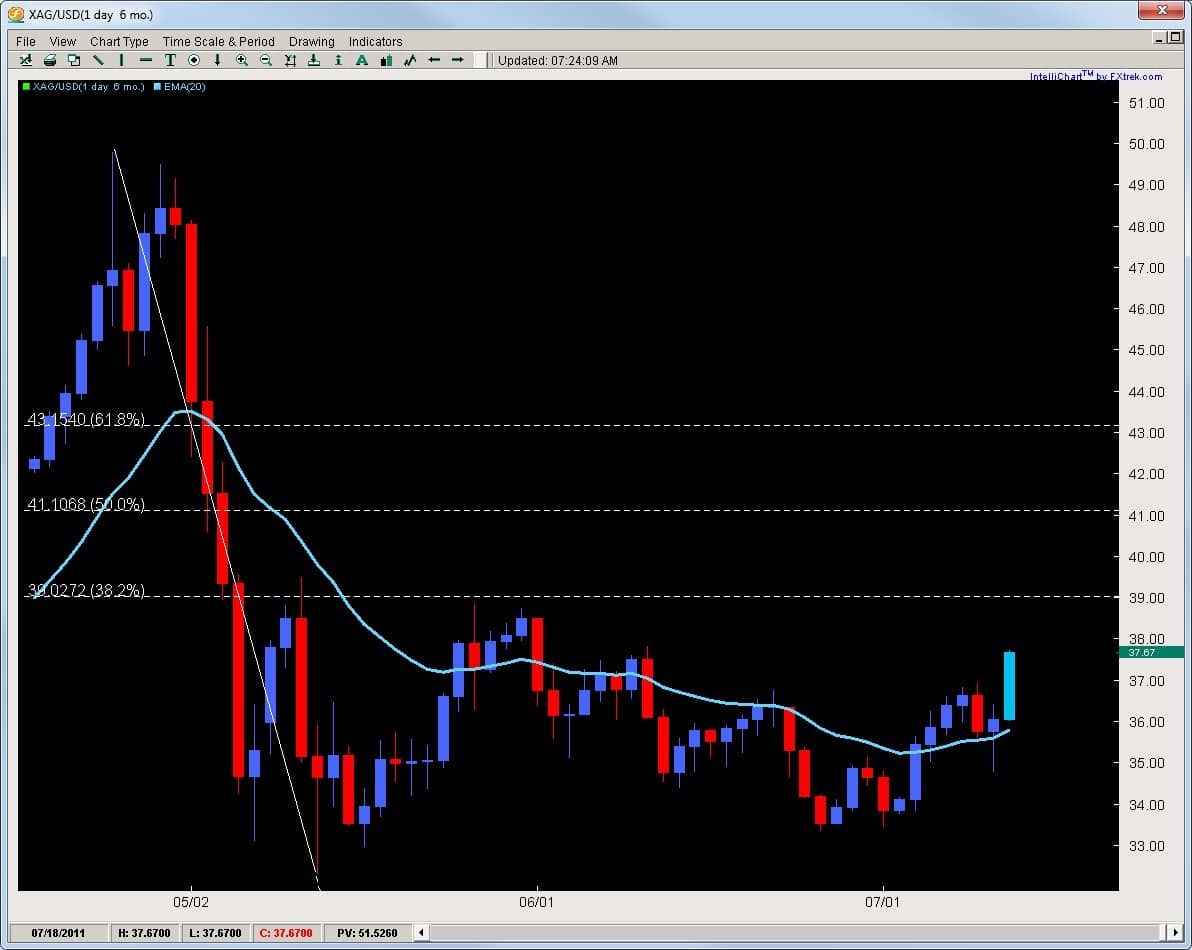Click the 07/01 date axis label
Screen dimensions: 1192x950
click(x=883, y=902)
